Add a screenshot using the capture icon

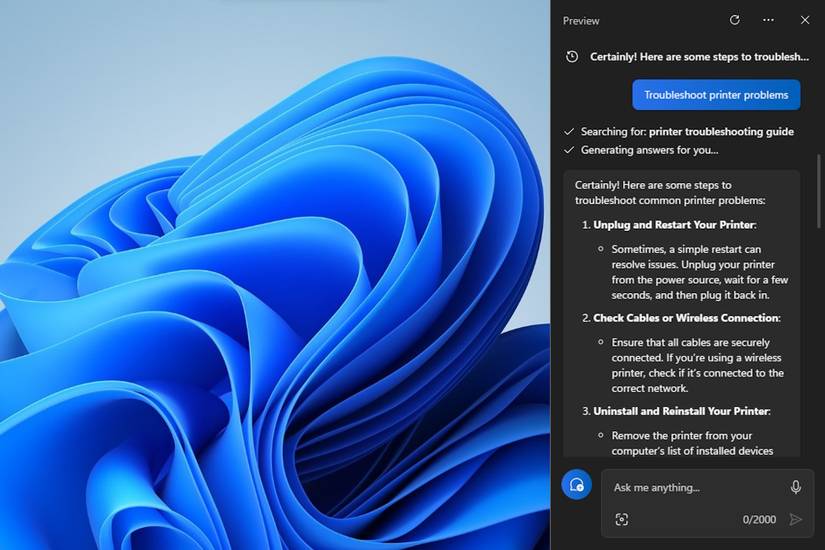(x=621, y=519)
